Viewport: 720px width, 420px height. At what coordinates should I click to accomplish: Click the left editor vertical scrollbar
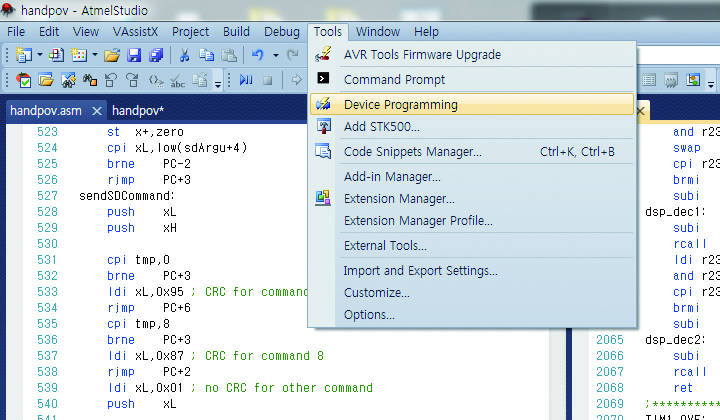558,374
